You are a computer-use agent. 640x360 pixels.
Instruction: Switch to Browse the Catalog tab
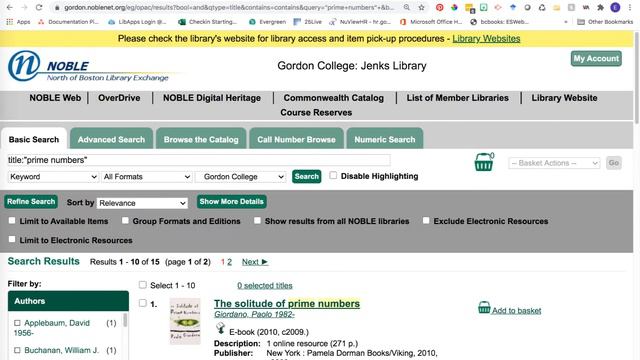tap(201, 139)
